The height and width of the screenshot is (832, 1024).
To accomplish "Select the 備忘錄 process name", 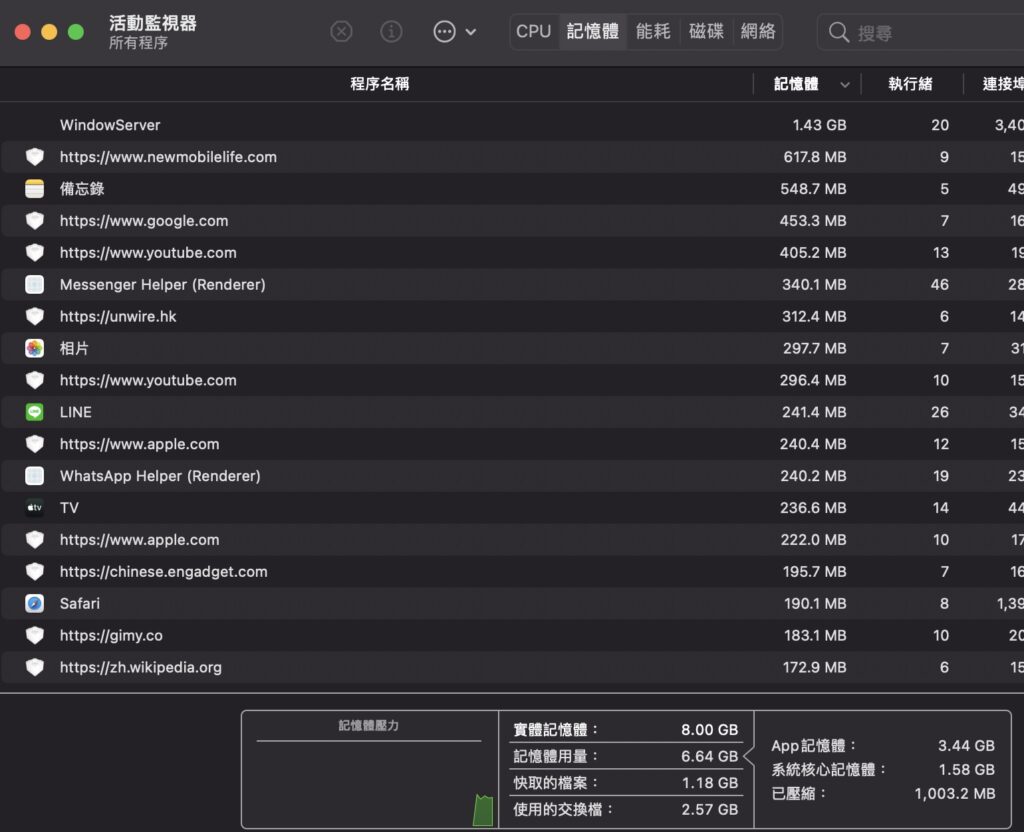I will 82,189.
